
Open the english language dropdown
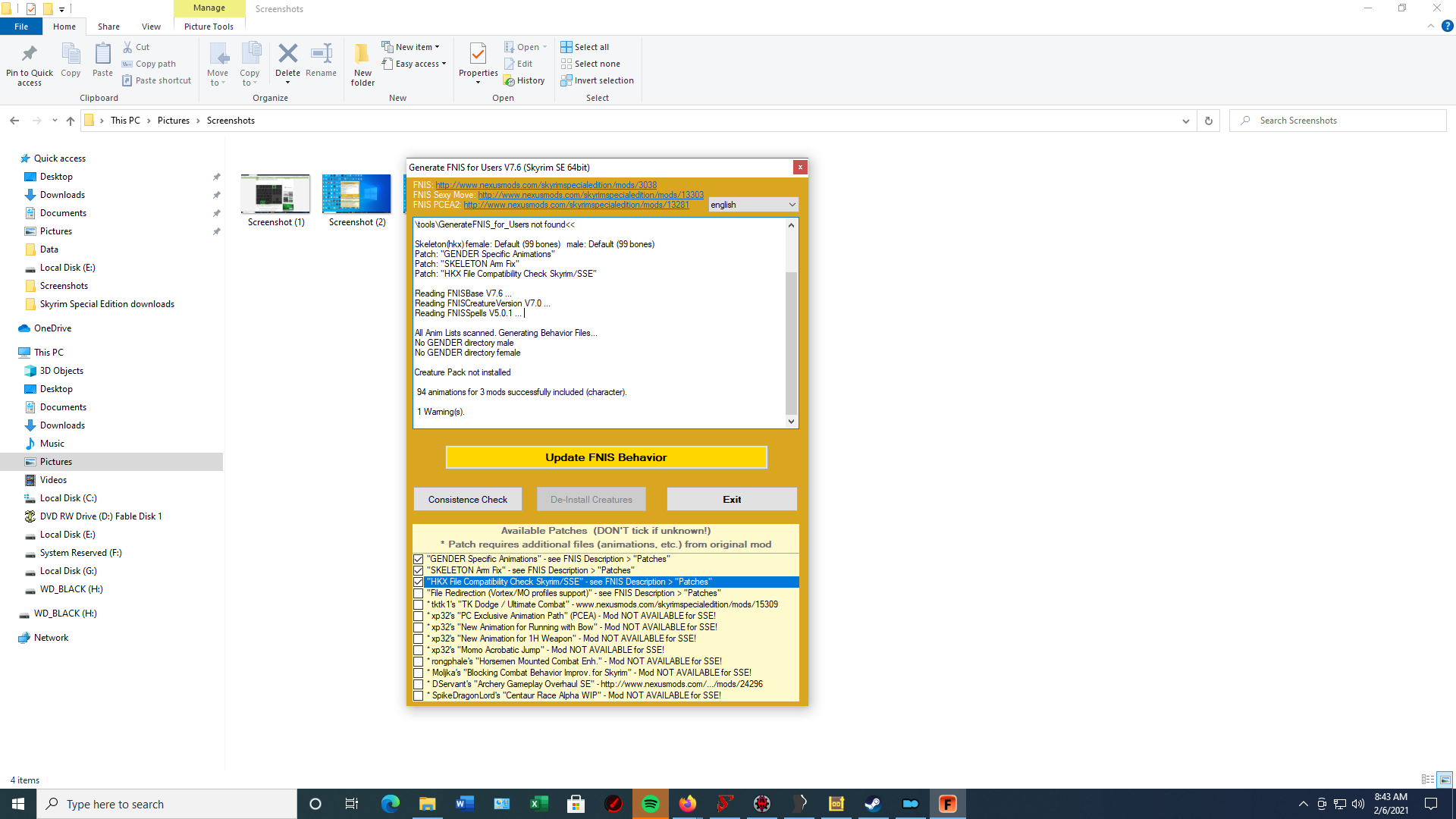[753, 205]
